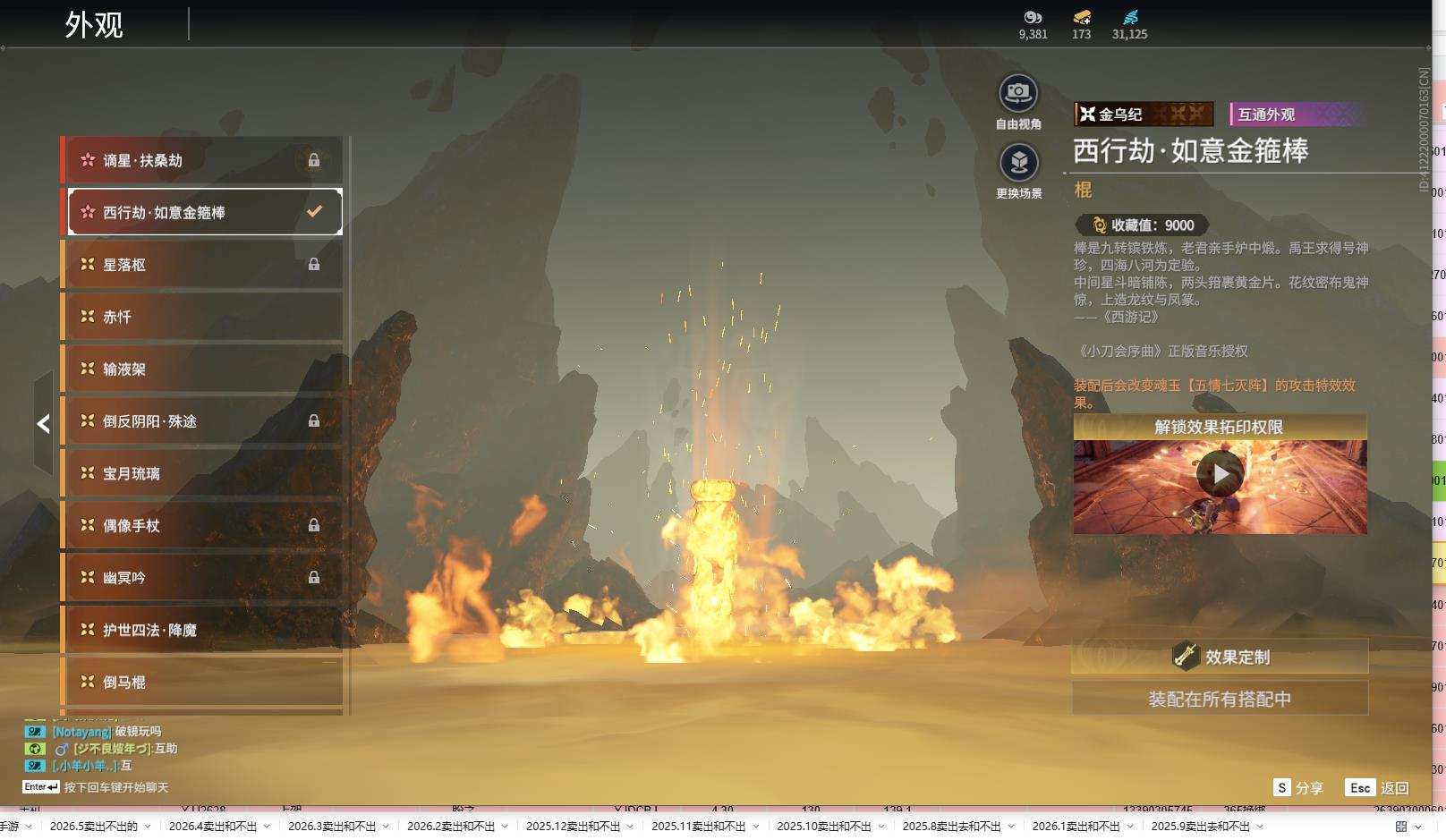Click the lock icon on 偶像手杖
1446x840 pixels.
click(x=314, y=525)
